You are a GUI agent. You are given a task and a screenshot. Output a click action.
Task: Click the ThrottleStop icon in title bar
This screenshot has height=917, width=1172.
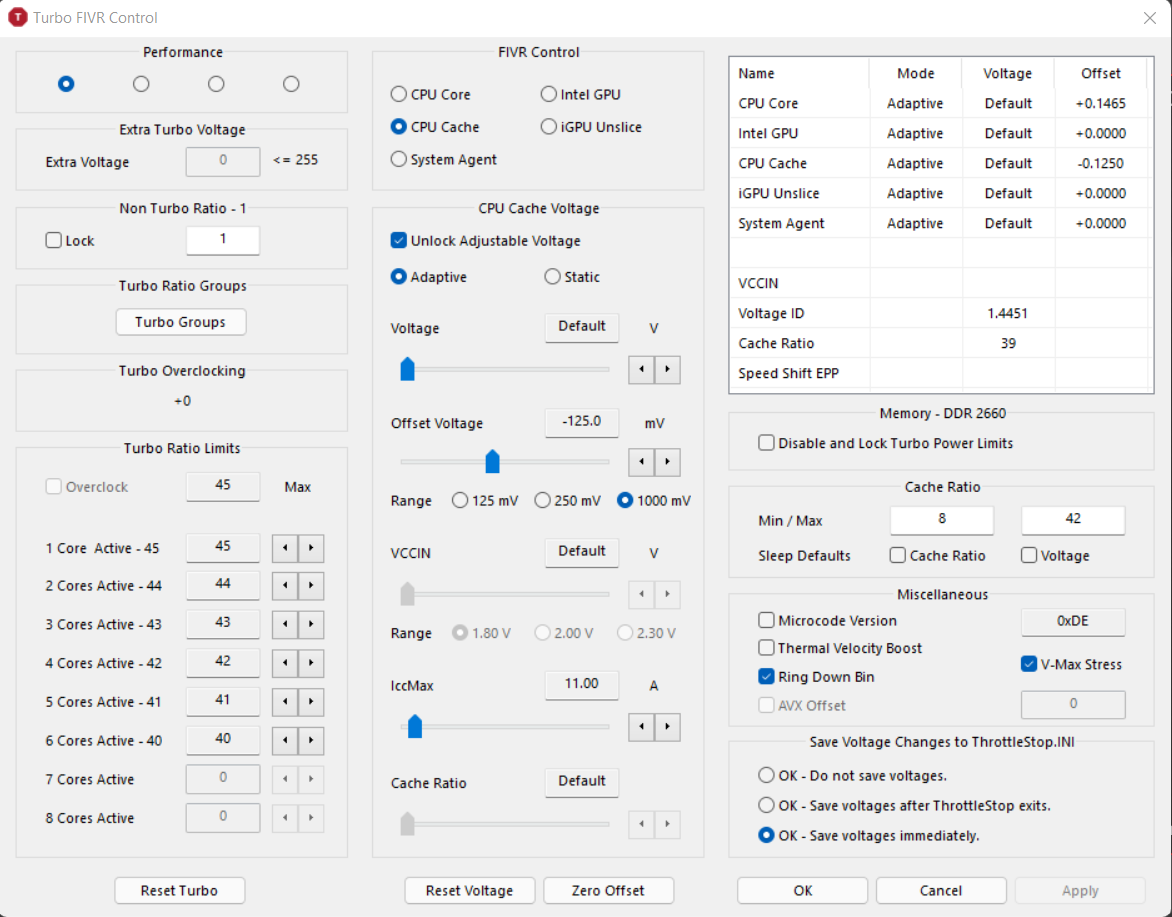click(x=18, y=18)
